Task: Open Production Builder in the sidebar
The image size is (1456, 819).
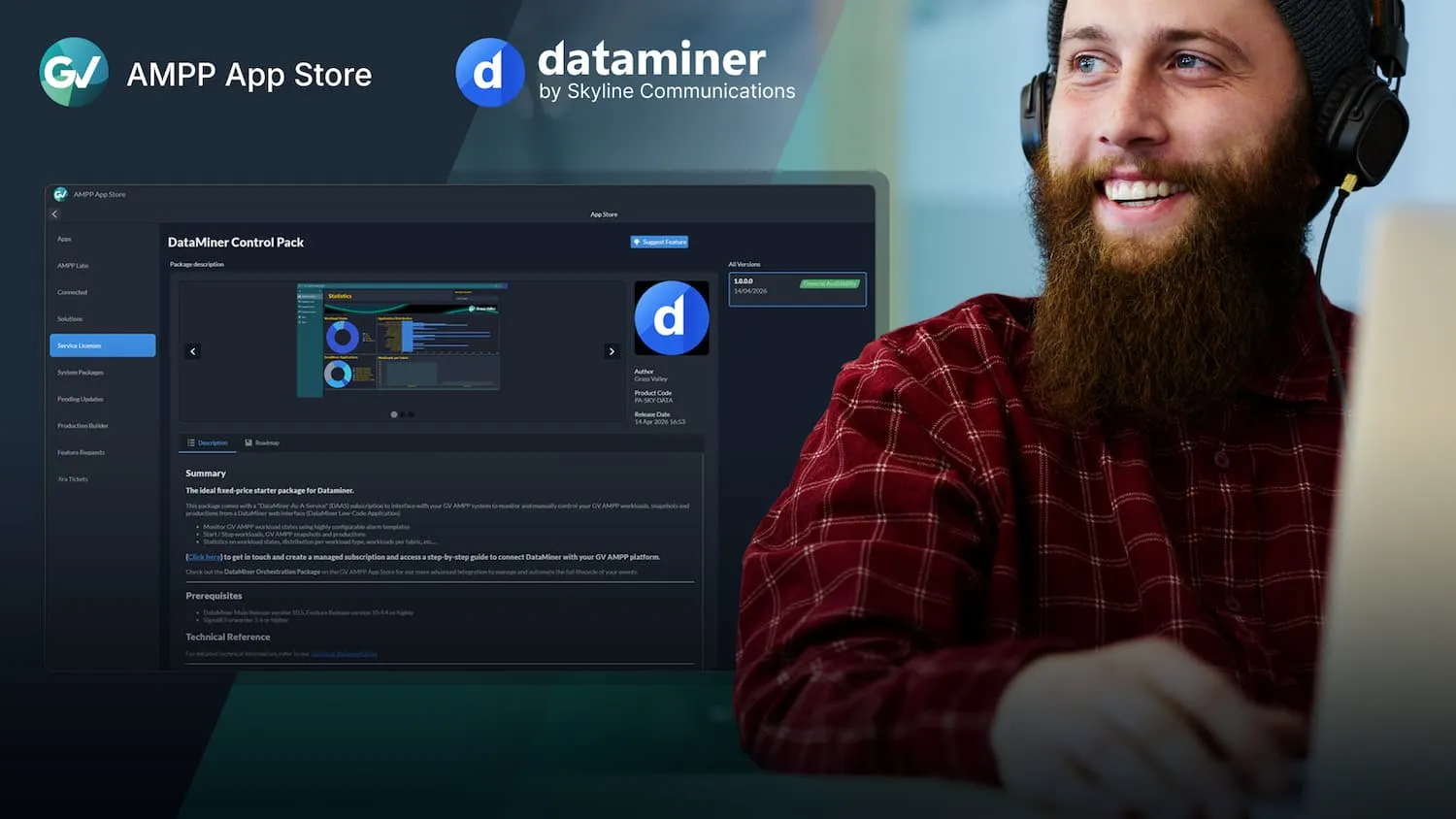Action: [x=83, y=426]
